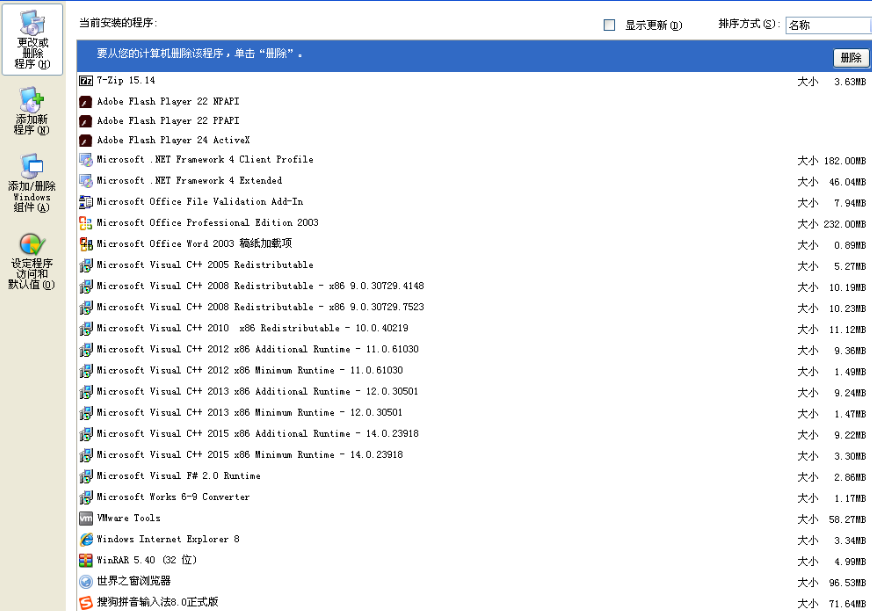
Task: Click the Visual C++ 2008 9.0.30729.4148 icon
Action: click(x=86, y=287)
